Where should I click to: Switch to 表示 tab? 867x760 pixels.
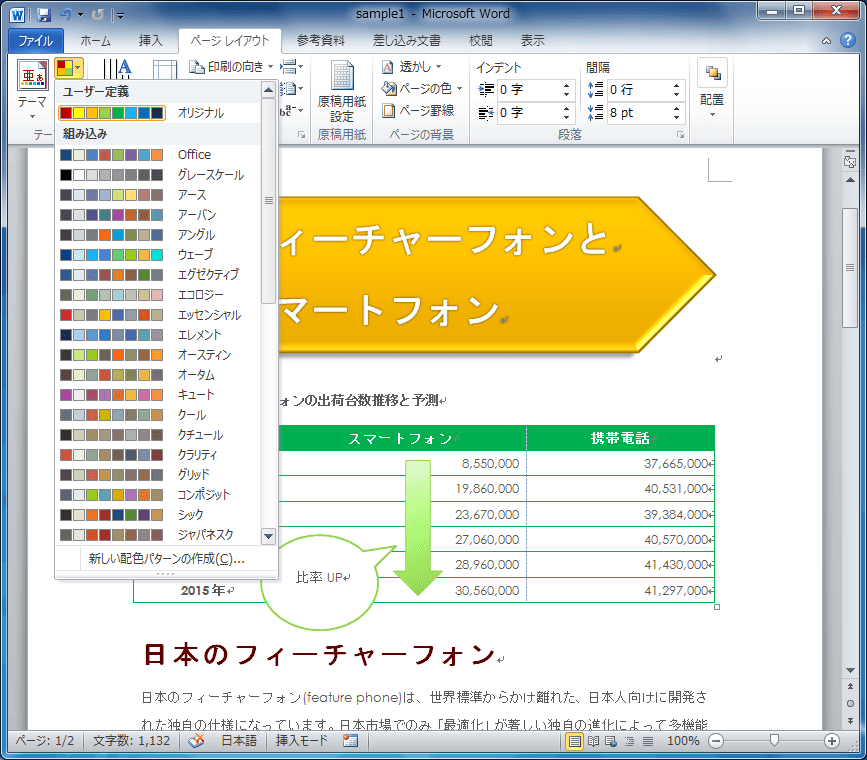[532, 40]
